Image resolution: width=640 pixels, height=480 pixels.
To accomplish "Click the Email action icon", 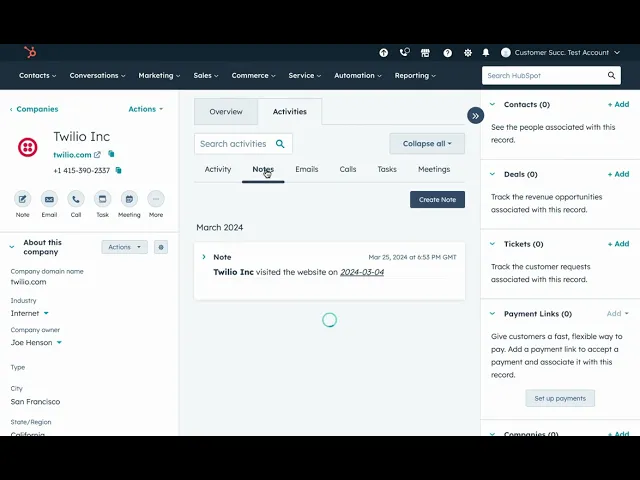I will pos(49,199).
